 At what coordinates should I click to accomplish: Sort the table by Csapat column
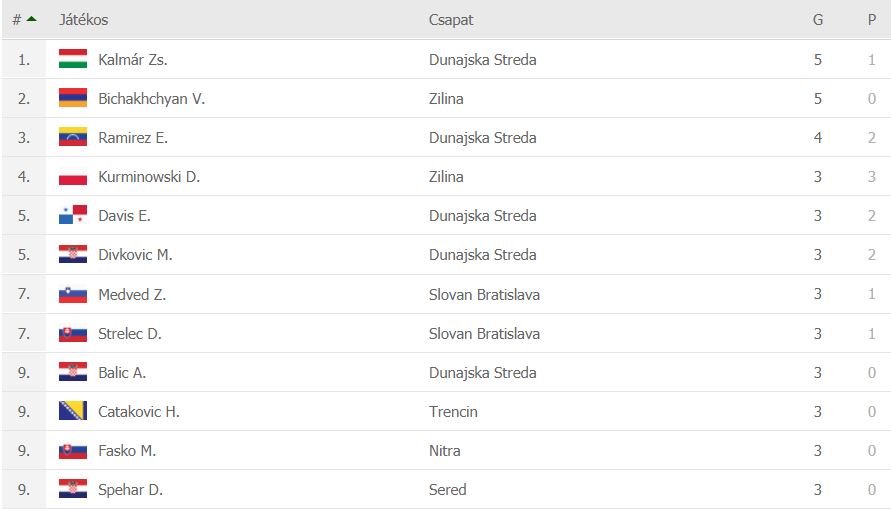(451, 20)
